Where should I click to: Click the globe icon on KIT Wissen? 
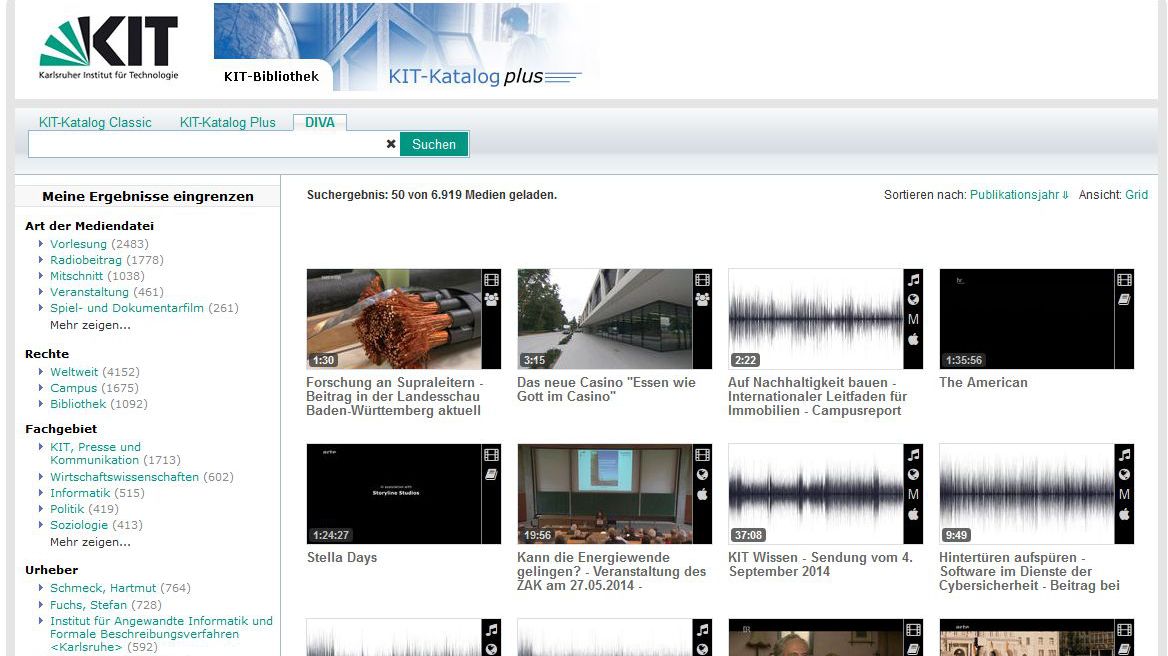pos(913,474)
